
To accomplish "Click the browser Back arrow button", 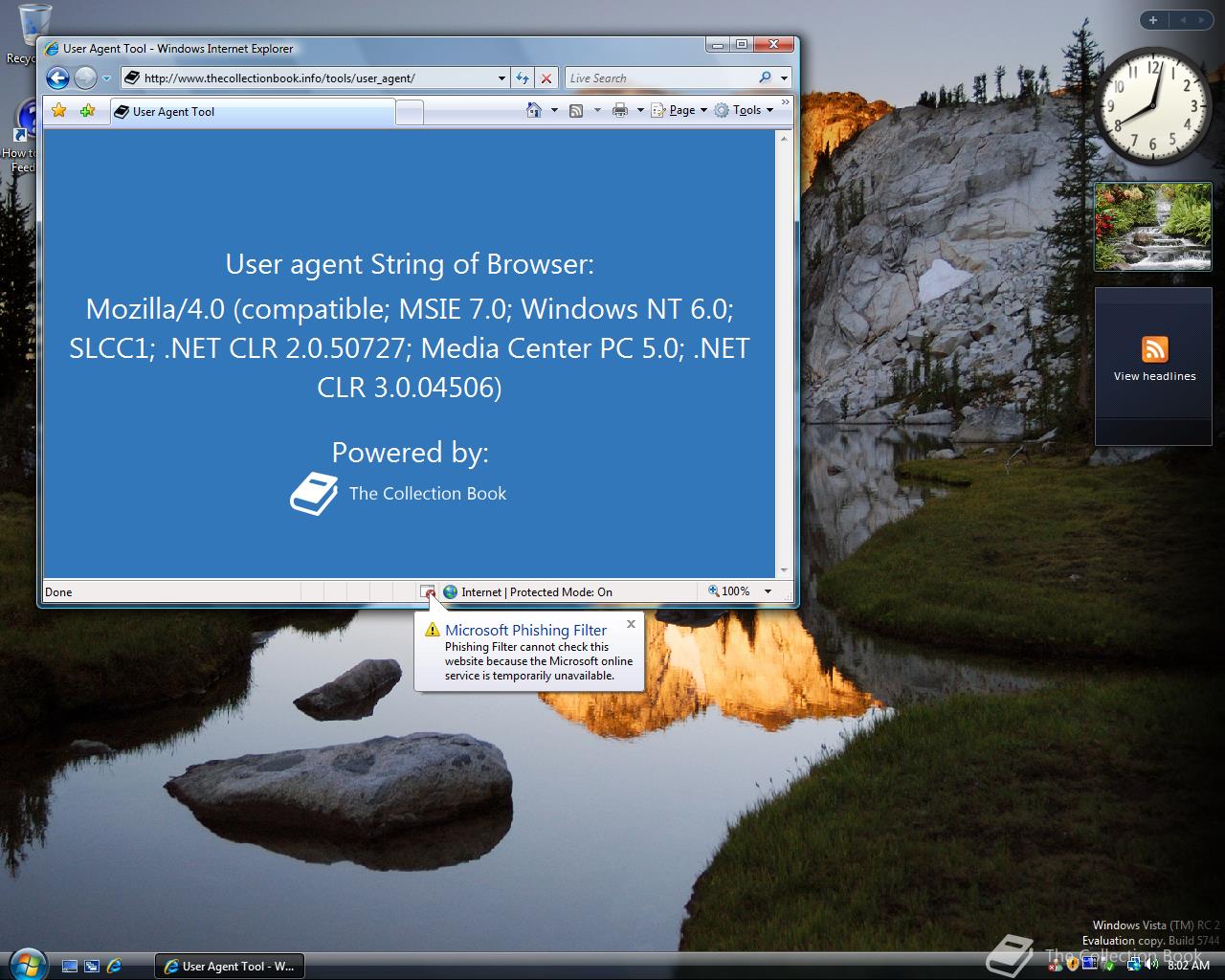I will point(58,78).
